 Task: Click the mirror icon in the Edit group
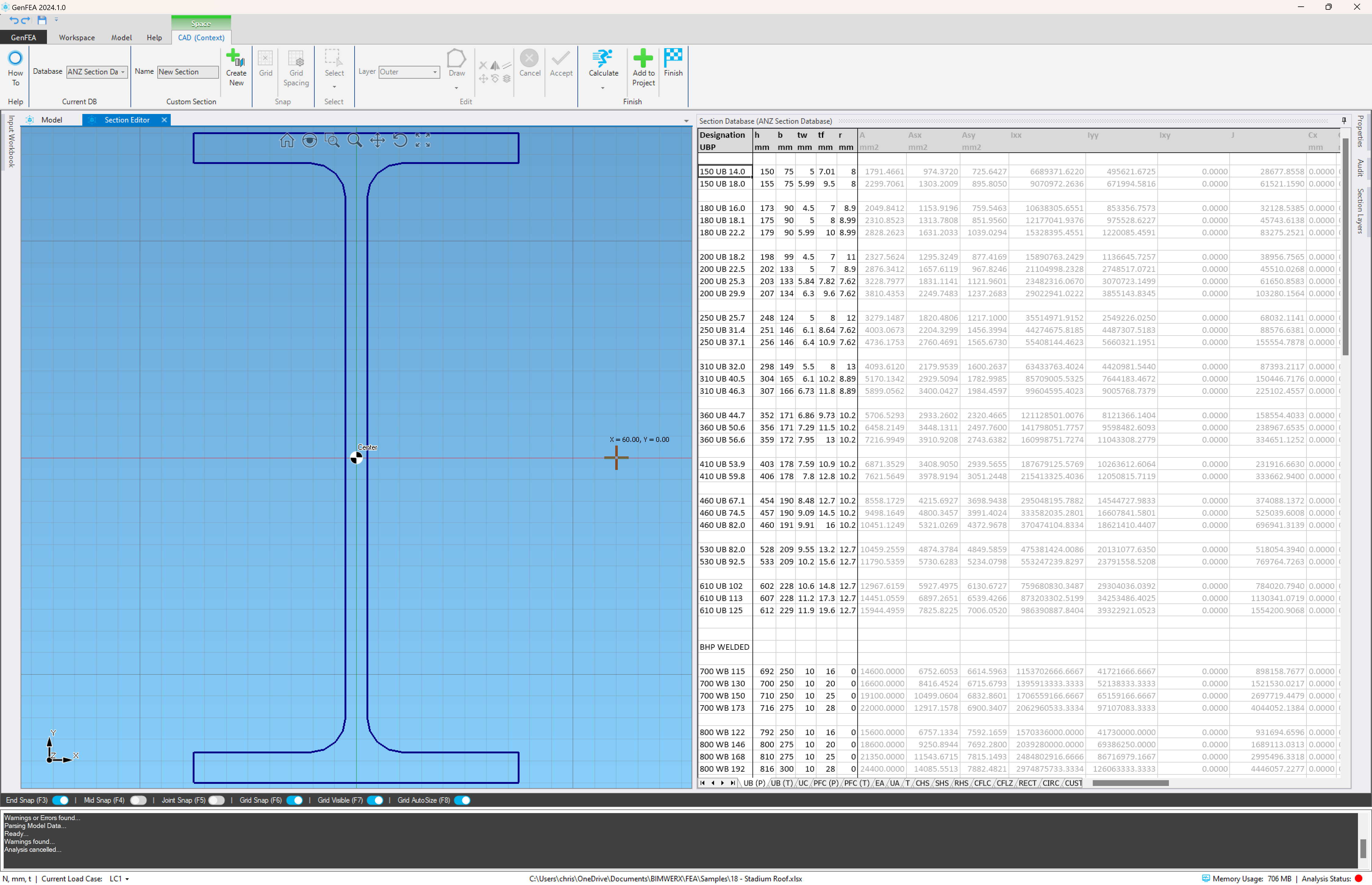click(494, 65)
